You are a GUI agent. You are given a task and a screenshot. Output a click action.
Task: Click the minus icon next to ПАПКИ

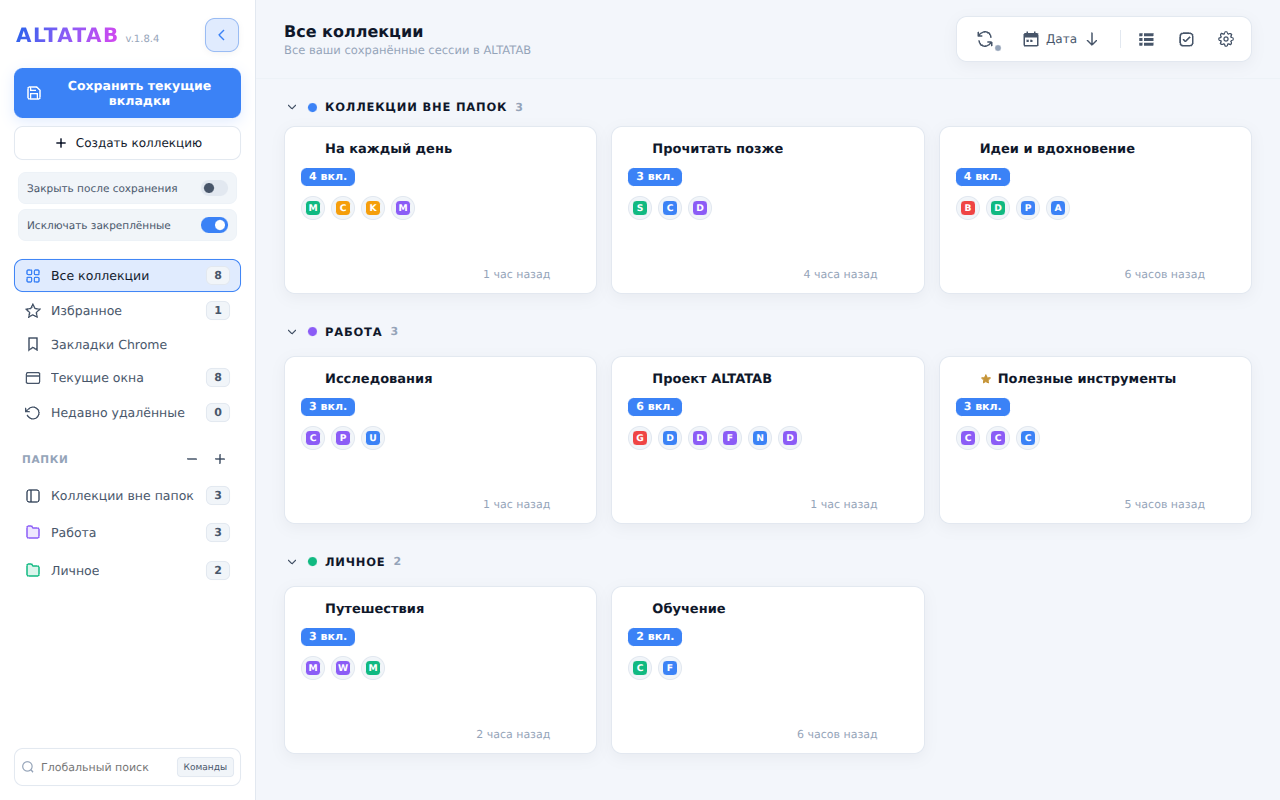pos(192,459)
